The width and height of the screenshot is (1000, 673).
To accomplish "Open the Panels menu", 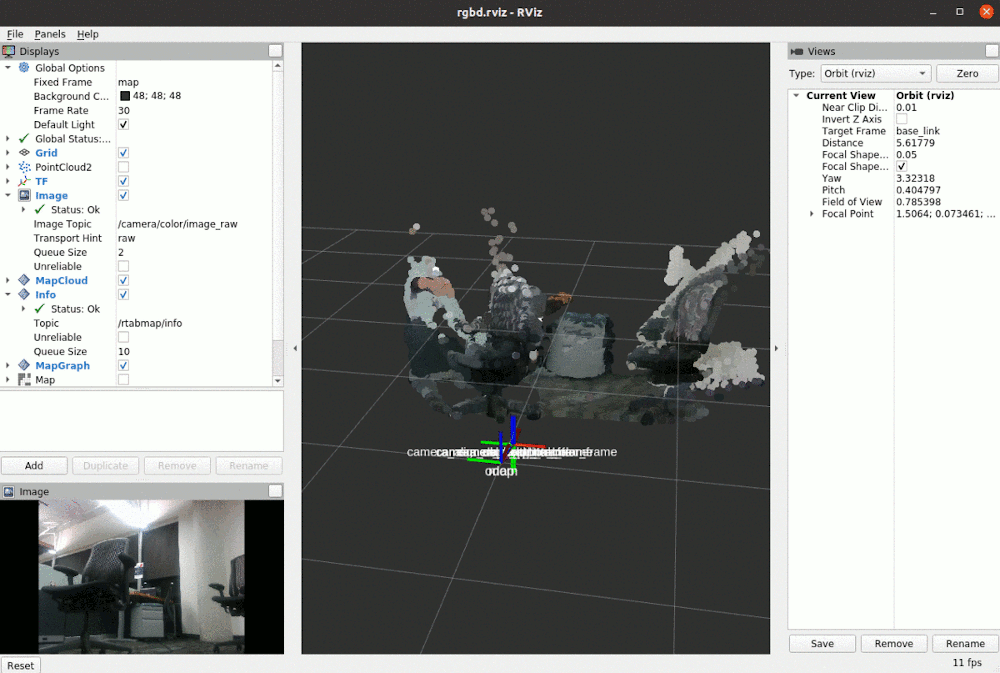I will pos(49,33).
